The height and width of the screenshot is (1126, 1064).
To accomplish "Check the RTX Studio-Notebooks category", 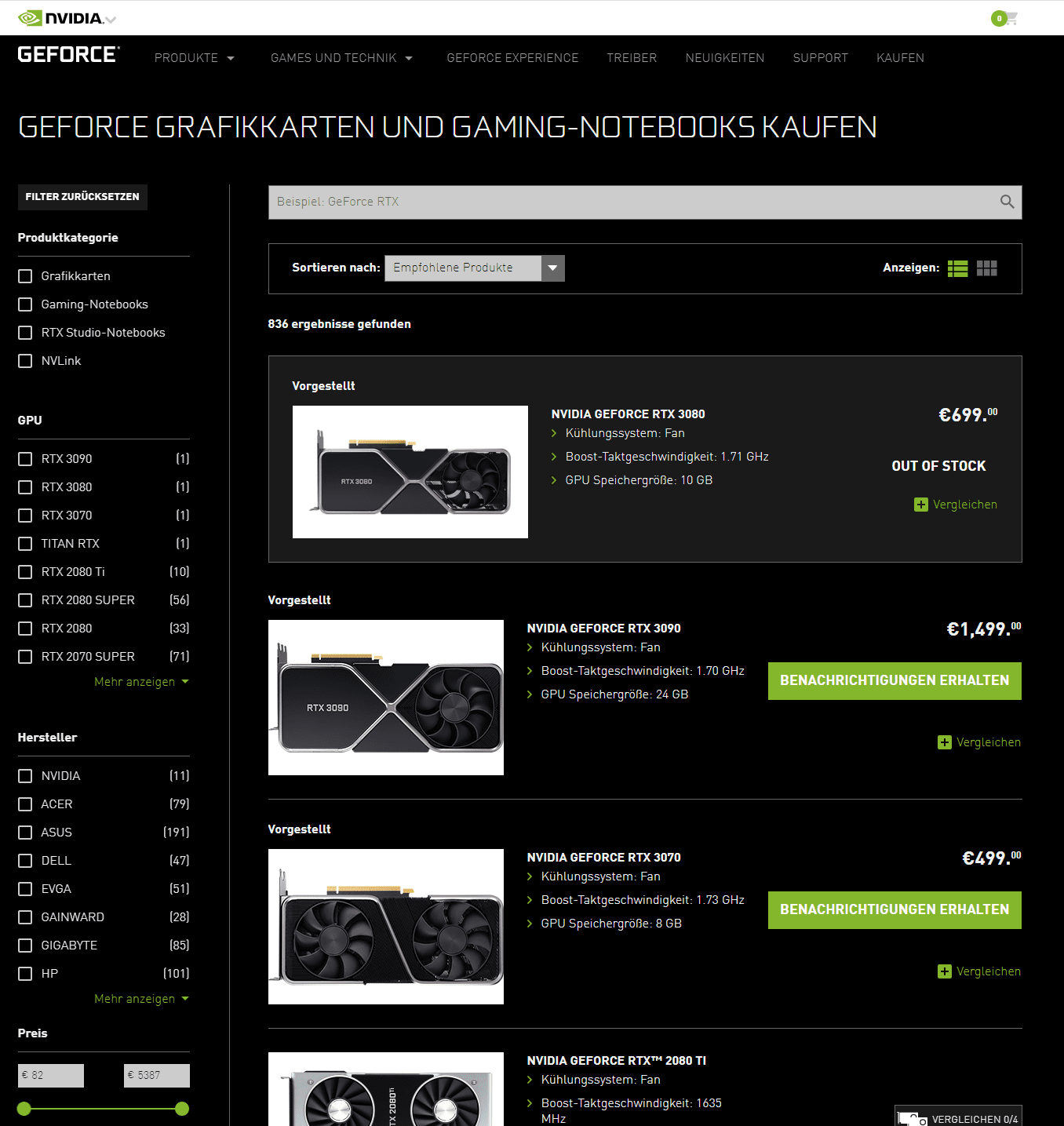I will [x=25, y=333].
